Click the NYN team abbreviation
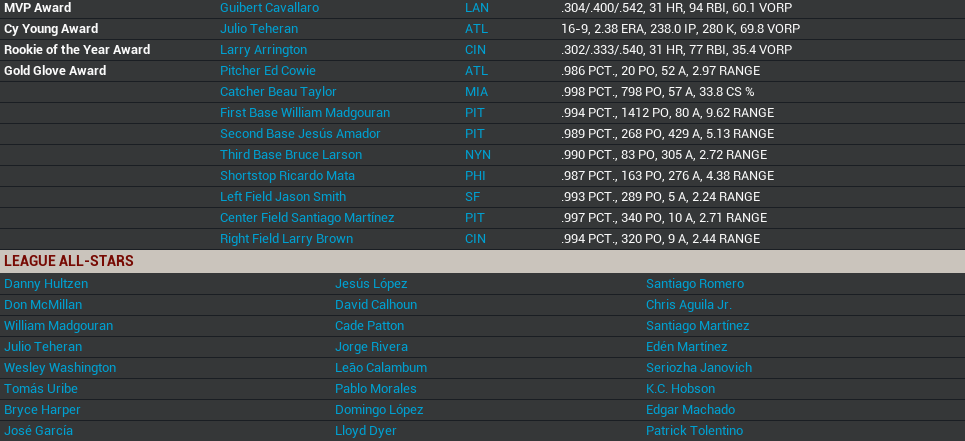 (478, 155)
